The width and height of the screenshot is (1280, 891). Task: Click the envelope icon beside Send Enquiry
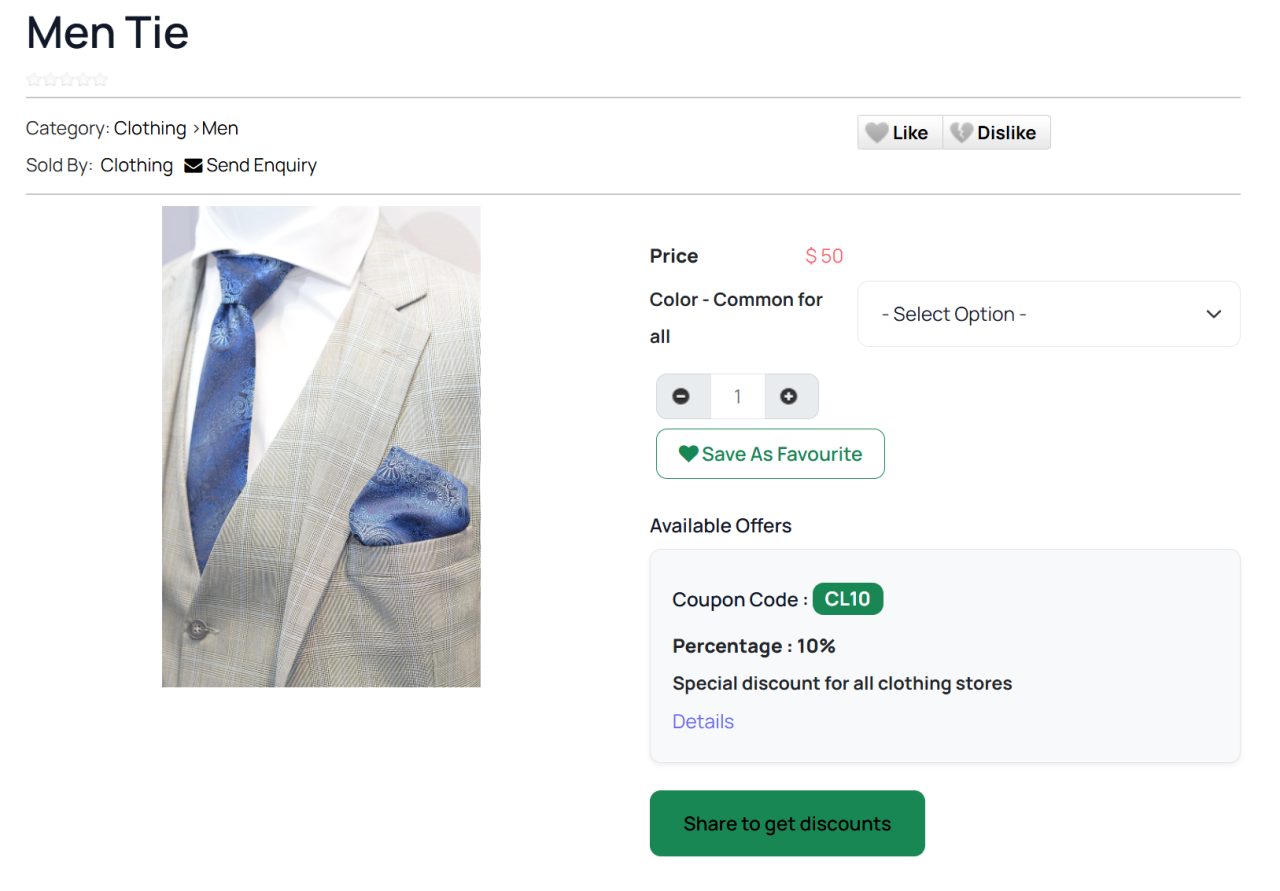[x=193, y=166]
